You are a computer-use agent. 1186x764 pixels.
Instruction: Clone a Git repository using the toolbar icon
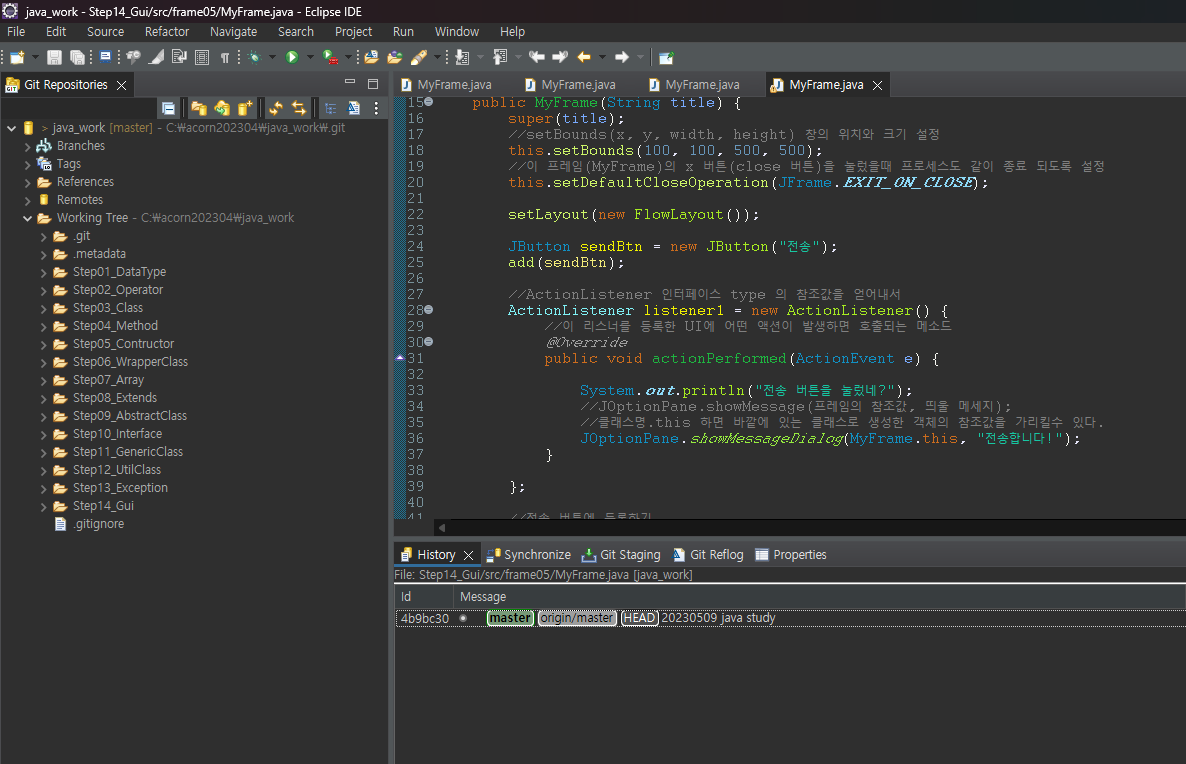(221, 108)
